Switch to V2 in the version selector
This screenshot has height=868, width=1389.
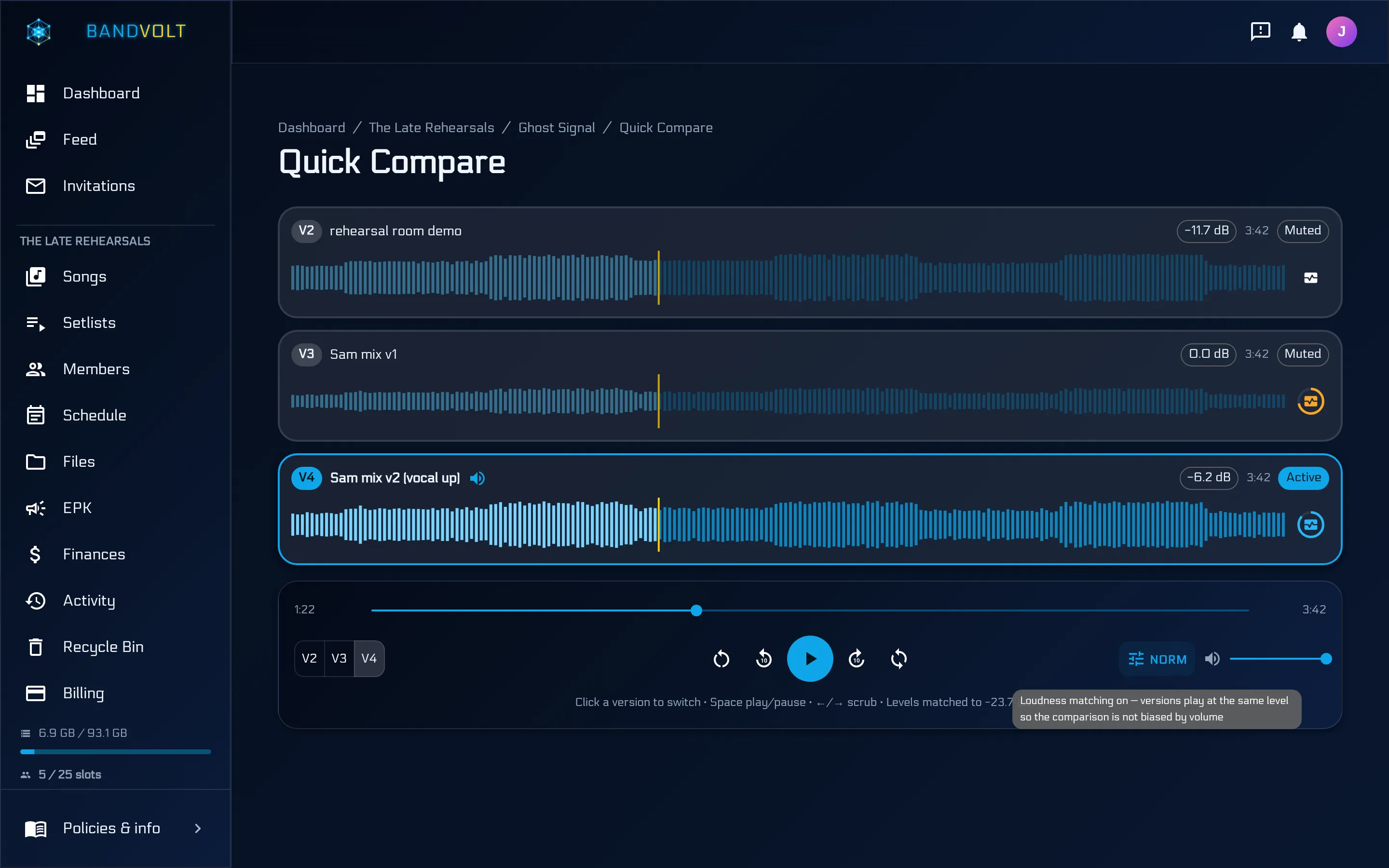coord(309,658)
